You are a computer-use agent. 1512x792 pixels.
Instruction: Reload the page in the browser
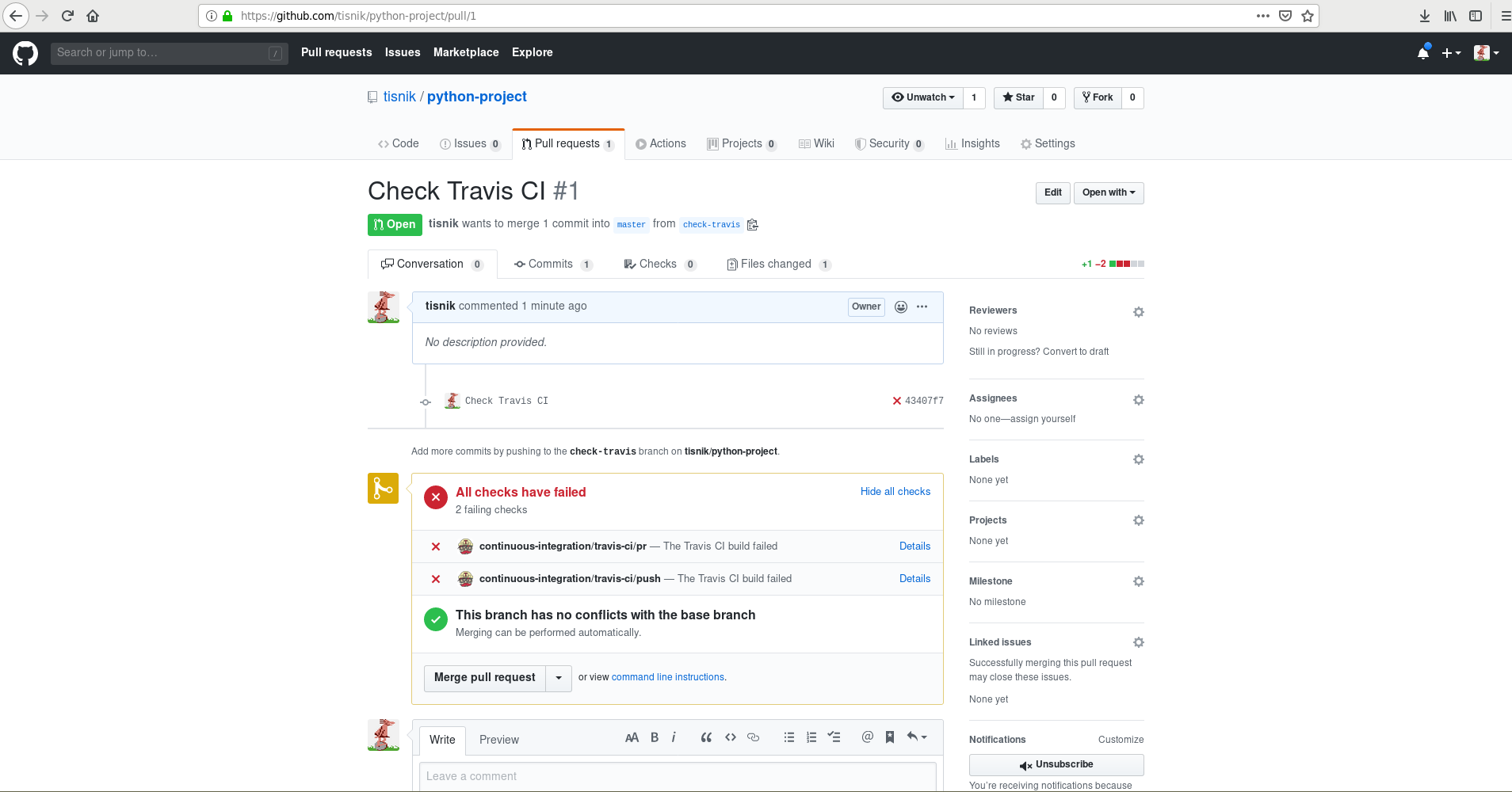(x=67, y=16)
